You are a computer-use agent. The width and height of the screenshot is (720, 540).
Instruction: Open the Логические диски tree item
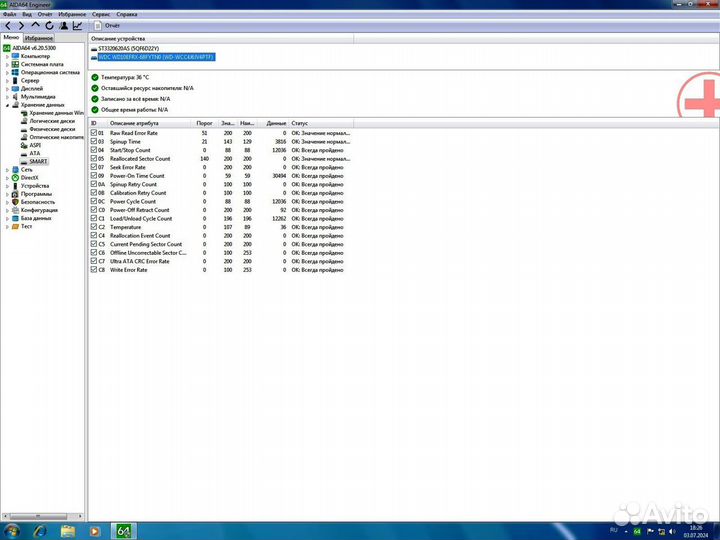point(52,121)
